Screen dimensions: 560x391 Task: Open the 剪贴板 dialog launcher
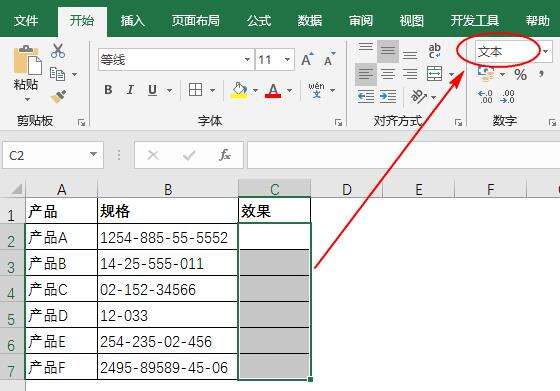[81, 122]
